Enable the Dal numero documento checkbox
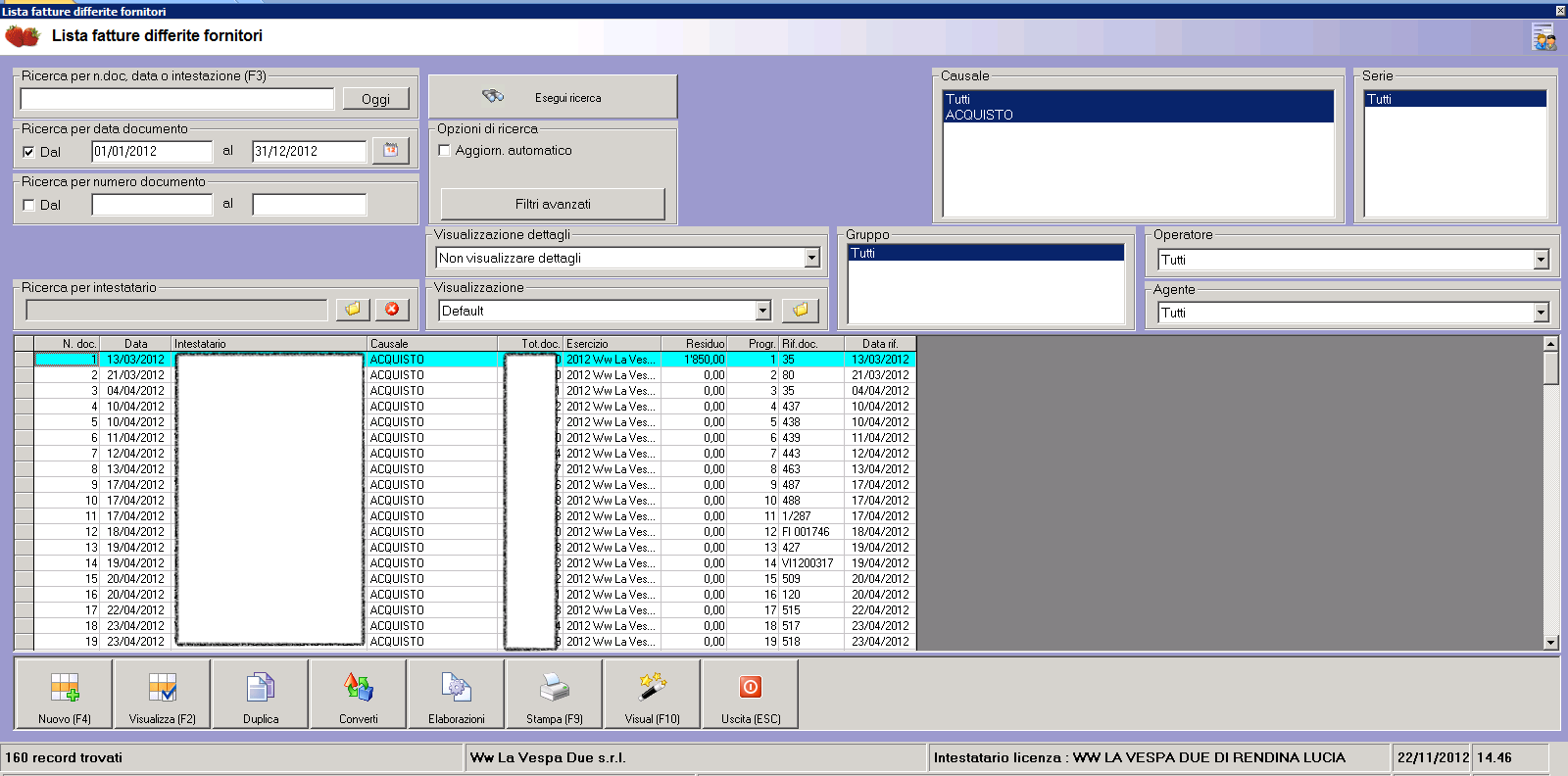 coord(28,205)
